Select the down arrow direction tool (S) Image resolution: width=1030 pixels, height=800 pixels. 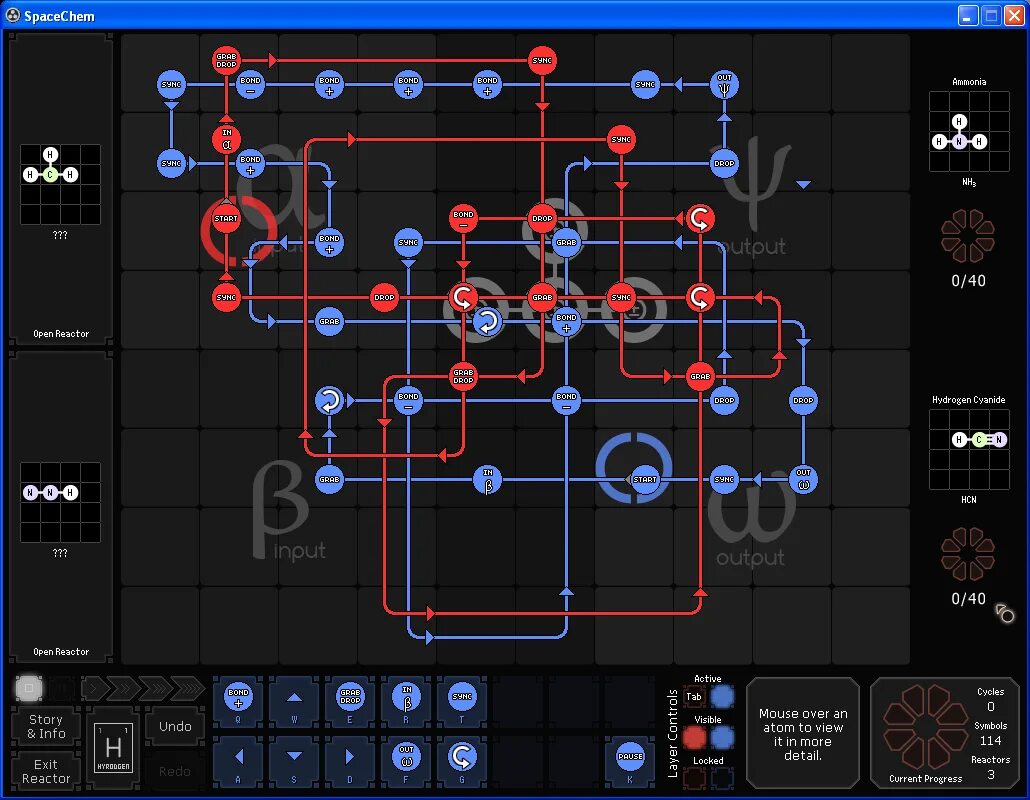(x=294, y=761)
